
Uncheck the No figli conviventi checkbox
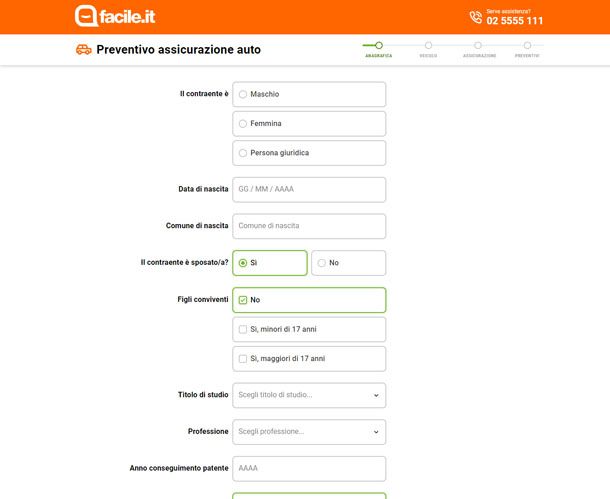(x=243, y=300)
